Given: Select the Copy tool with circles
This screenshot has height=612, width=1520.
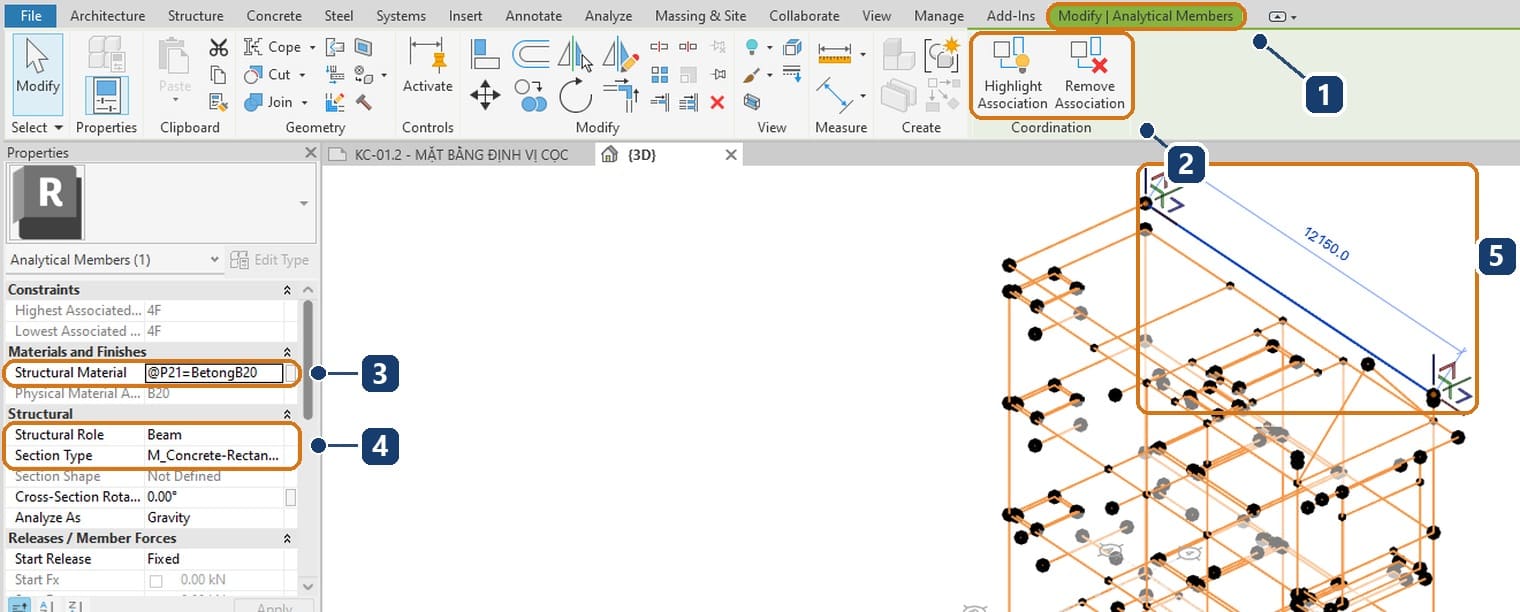Looking at the screenshot, I should coord(531,96).
